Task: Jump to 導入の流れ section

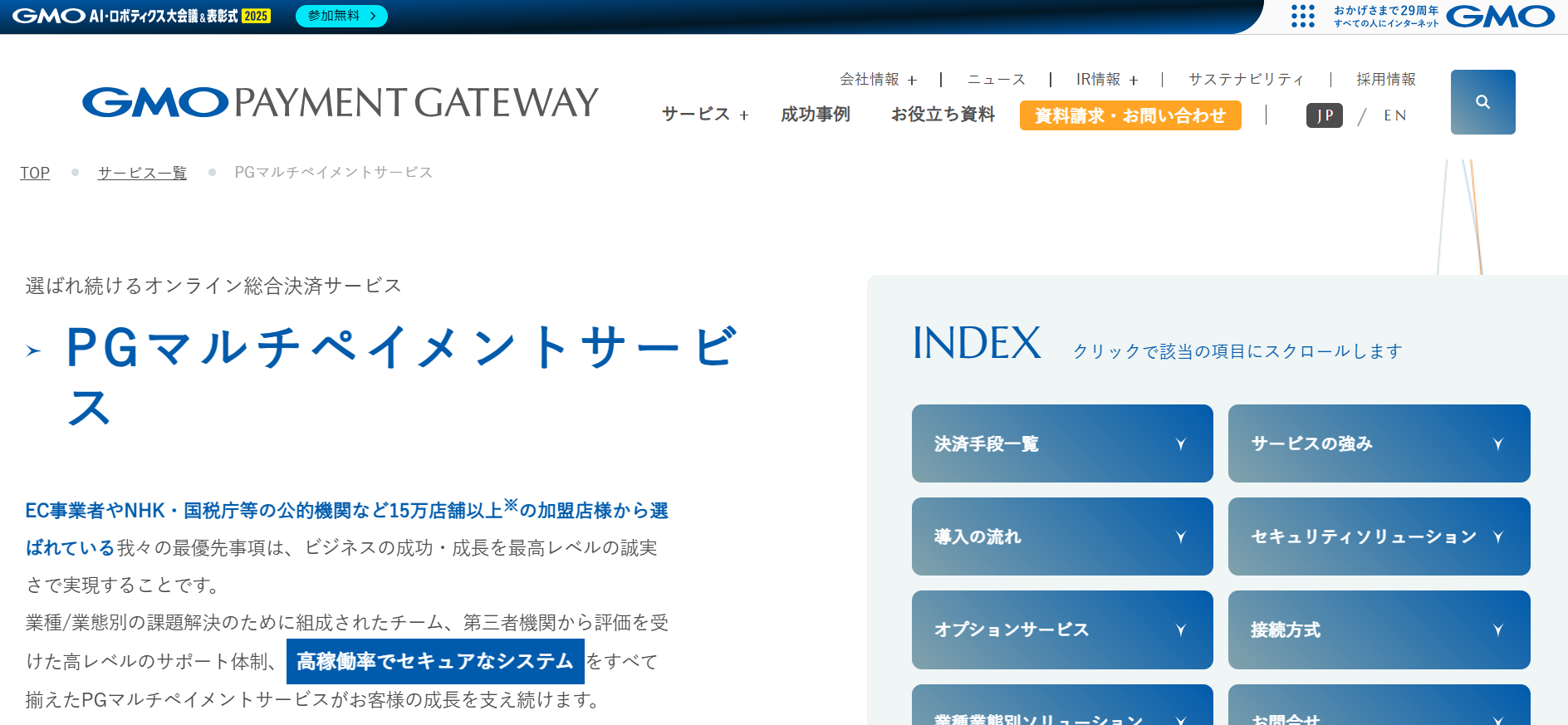Action: [x=1062, y=536]
